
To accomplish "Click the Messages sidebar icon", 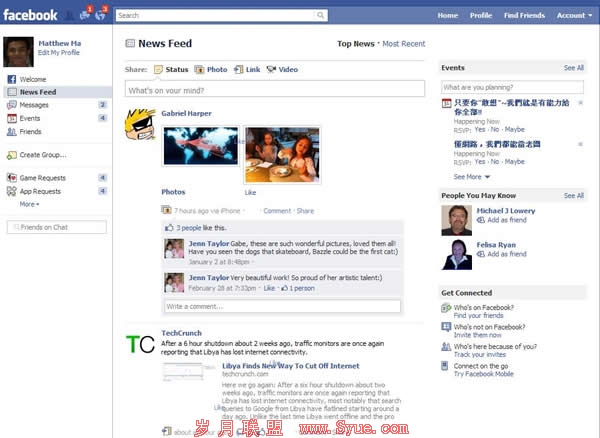I will (x=11, y=105).
